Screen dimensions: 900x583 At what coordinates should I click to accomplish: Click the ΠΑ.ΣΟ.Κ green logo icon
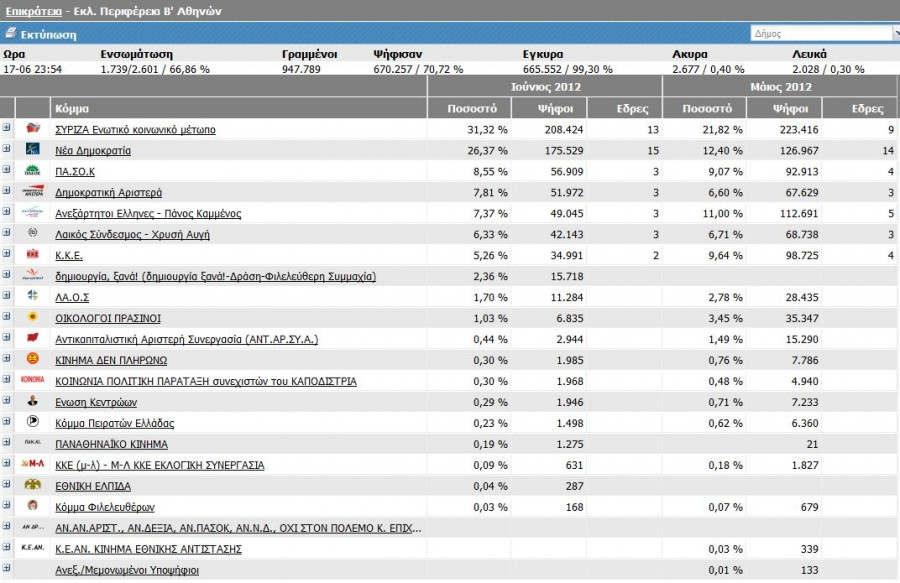click(33, 171)
